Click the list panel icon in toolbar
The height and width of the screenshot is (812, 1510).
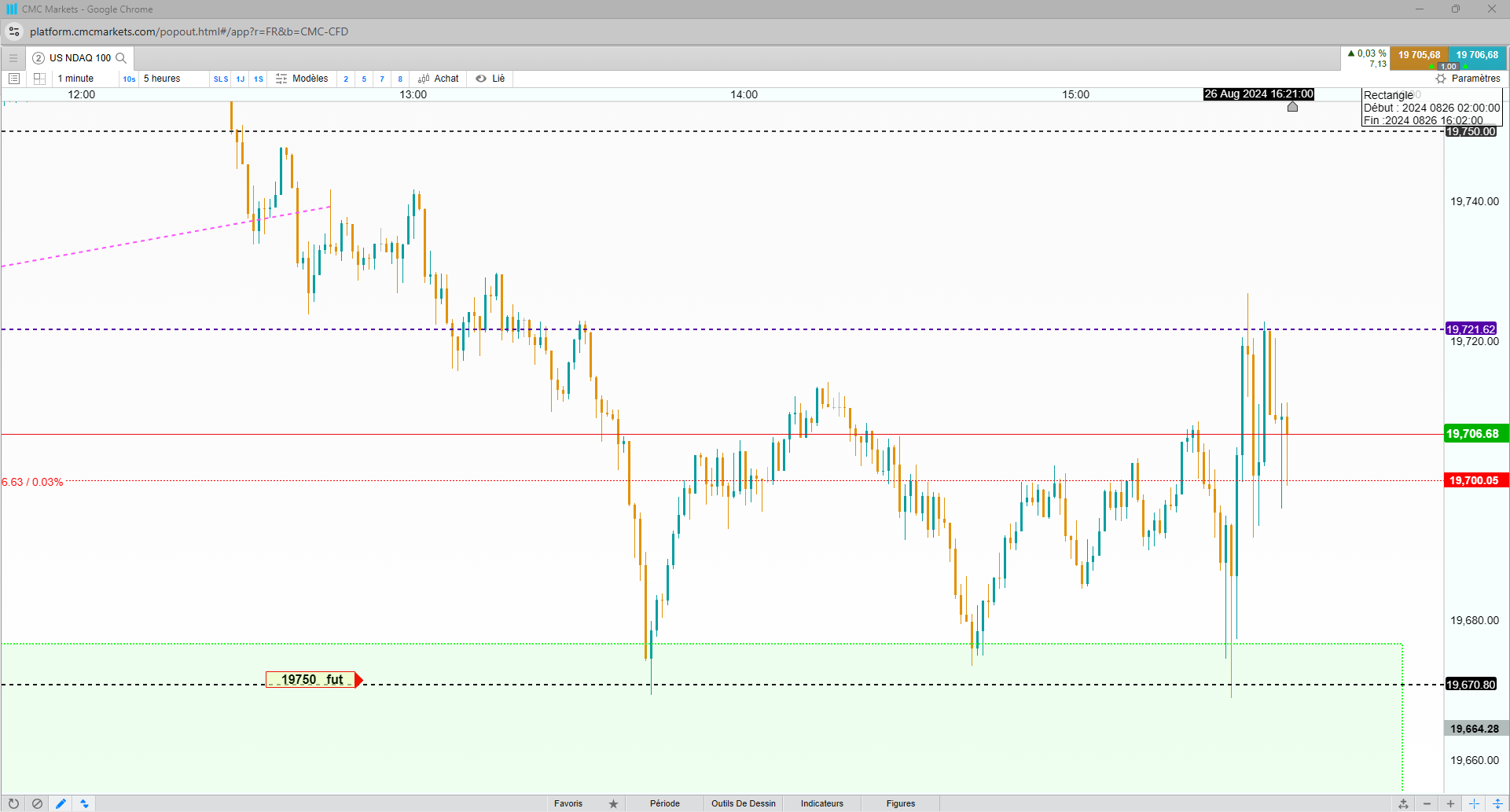(x=13, y=79)
